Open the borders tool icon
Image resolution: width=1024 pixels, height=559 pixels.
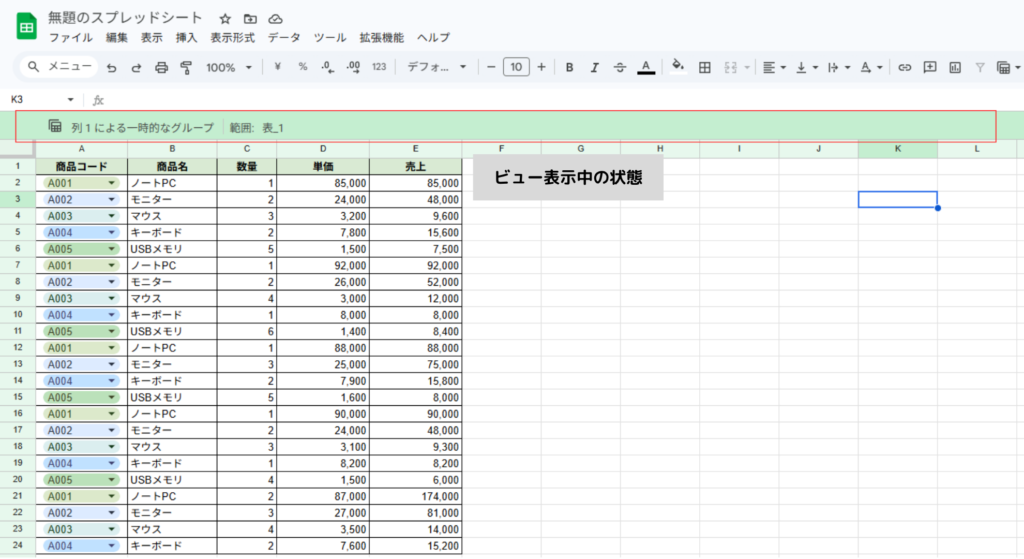(x=704, y=68)
